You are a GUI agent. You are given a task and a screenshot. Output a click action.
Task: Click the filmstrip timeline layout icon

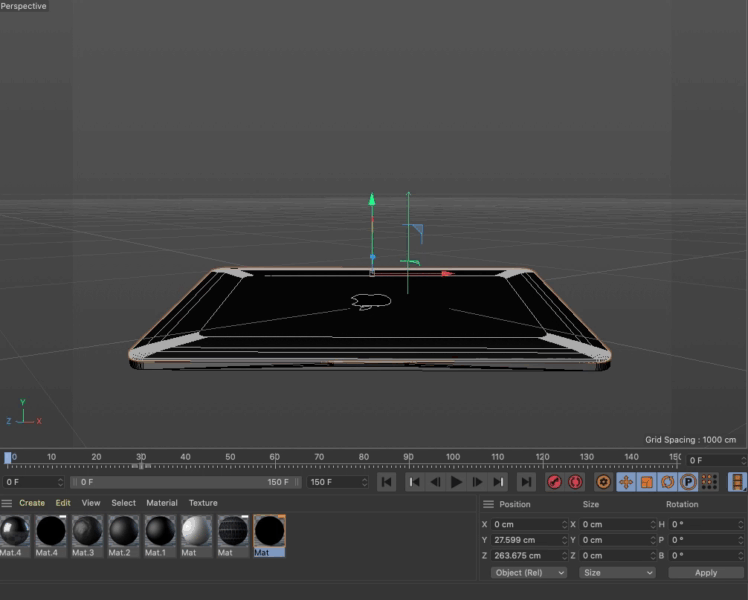click(737, 482)
